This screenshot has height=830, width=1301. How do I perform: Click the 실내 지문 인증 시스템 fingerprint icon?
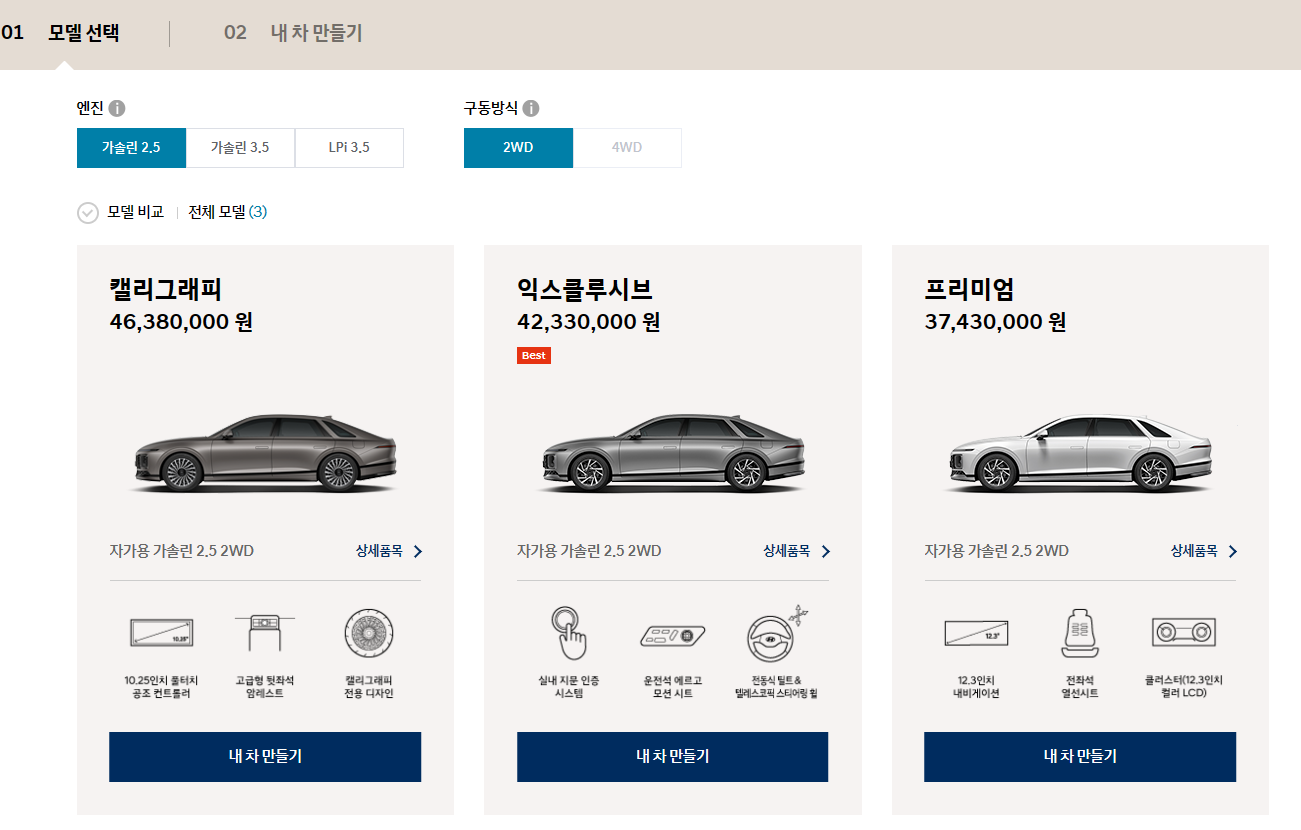coord(571,633)
